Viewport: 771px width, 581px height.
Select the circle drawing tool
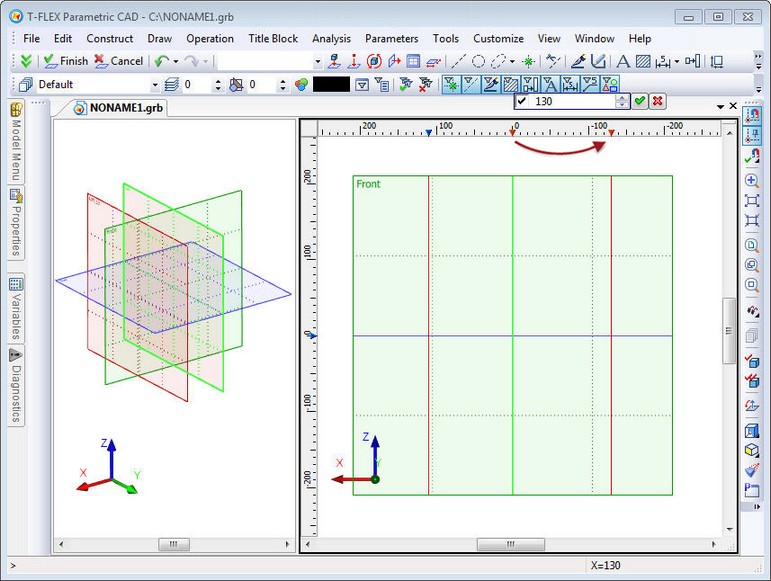pos(479,61)
